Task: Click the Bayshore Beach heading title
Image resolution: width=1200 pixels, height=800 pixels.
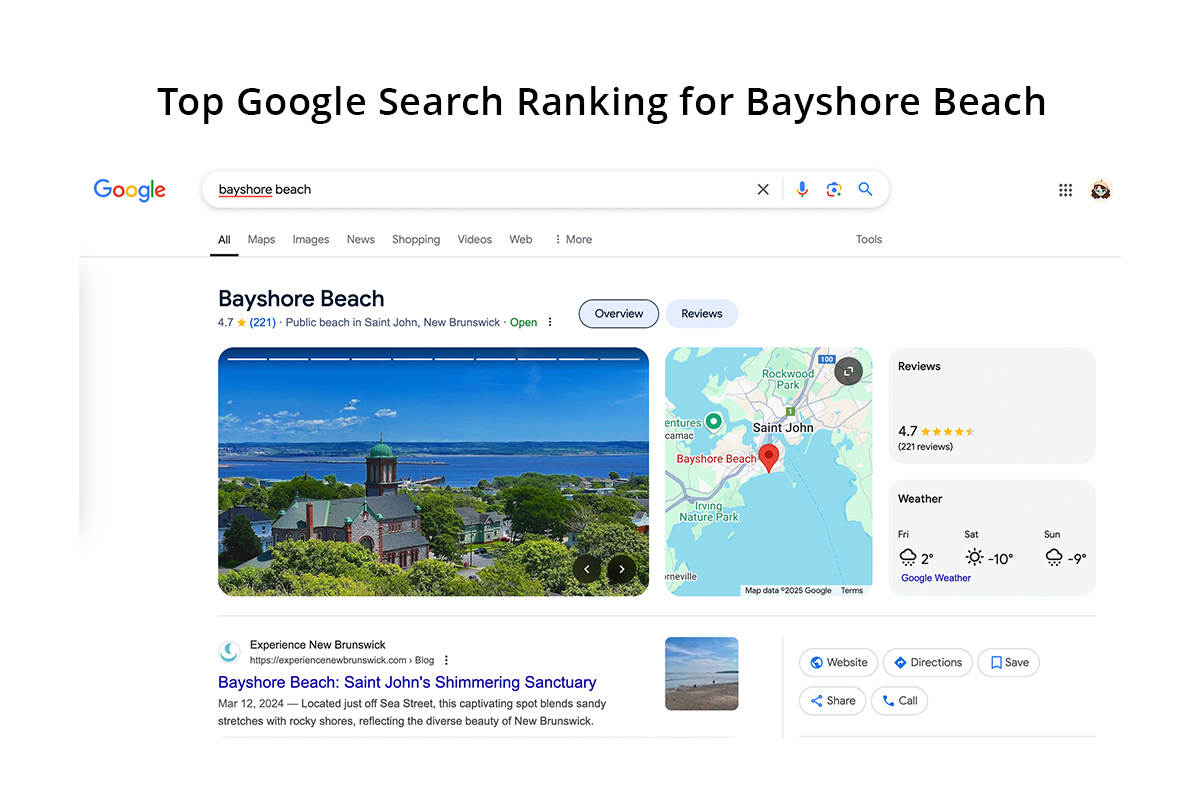Action: coord(301,298)
